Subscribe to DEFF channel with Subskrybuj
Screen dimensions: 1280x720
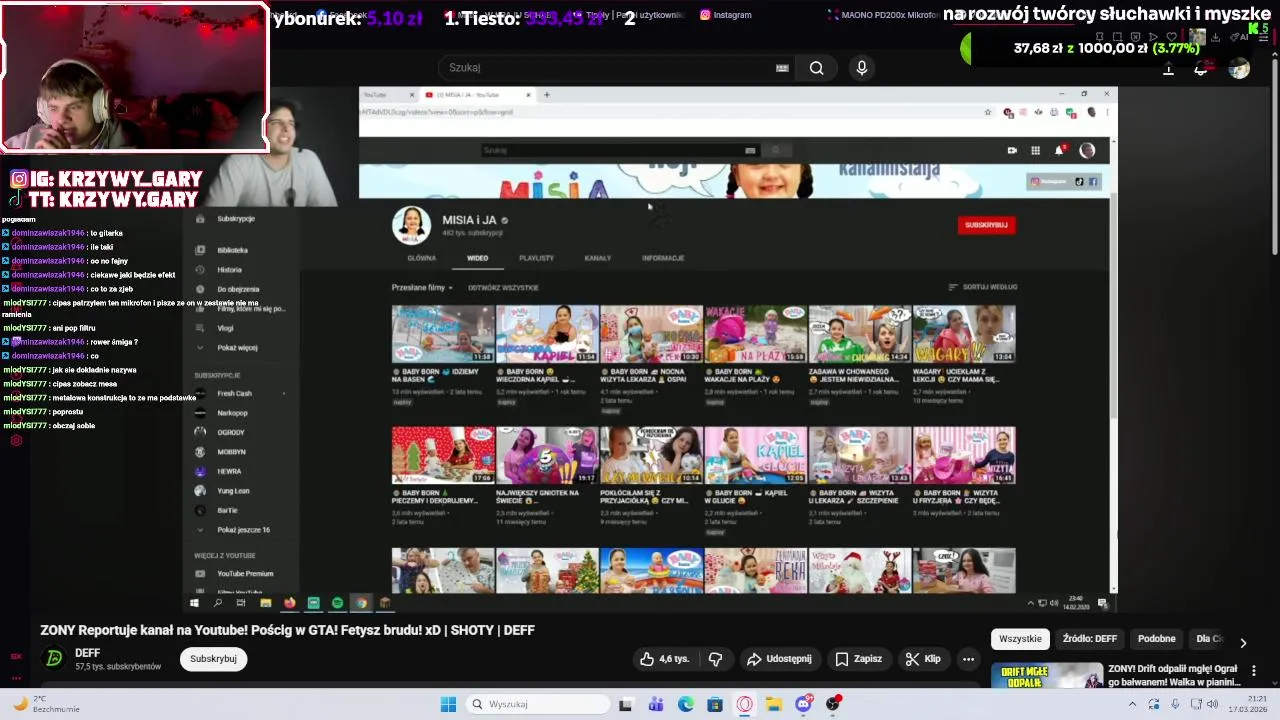(213, 659)
